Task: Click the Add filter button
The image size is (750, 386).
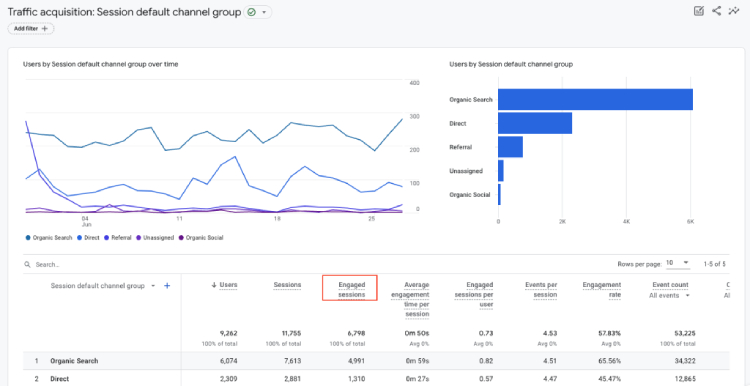Action: click(31, 29)
